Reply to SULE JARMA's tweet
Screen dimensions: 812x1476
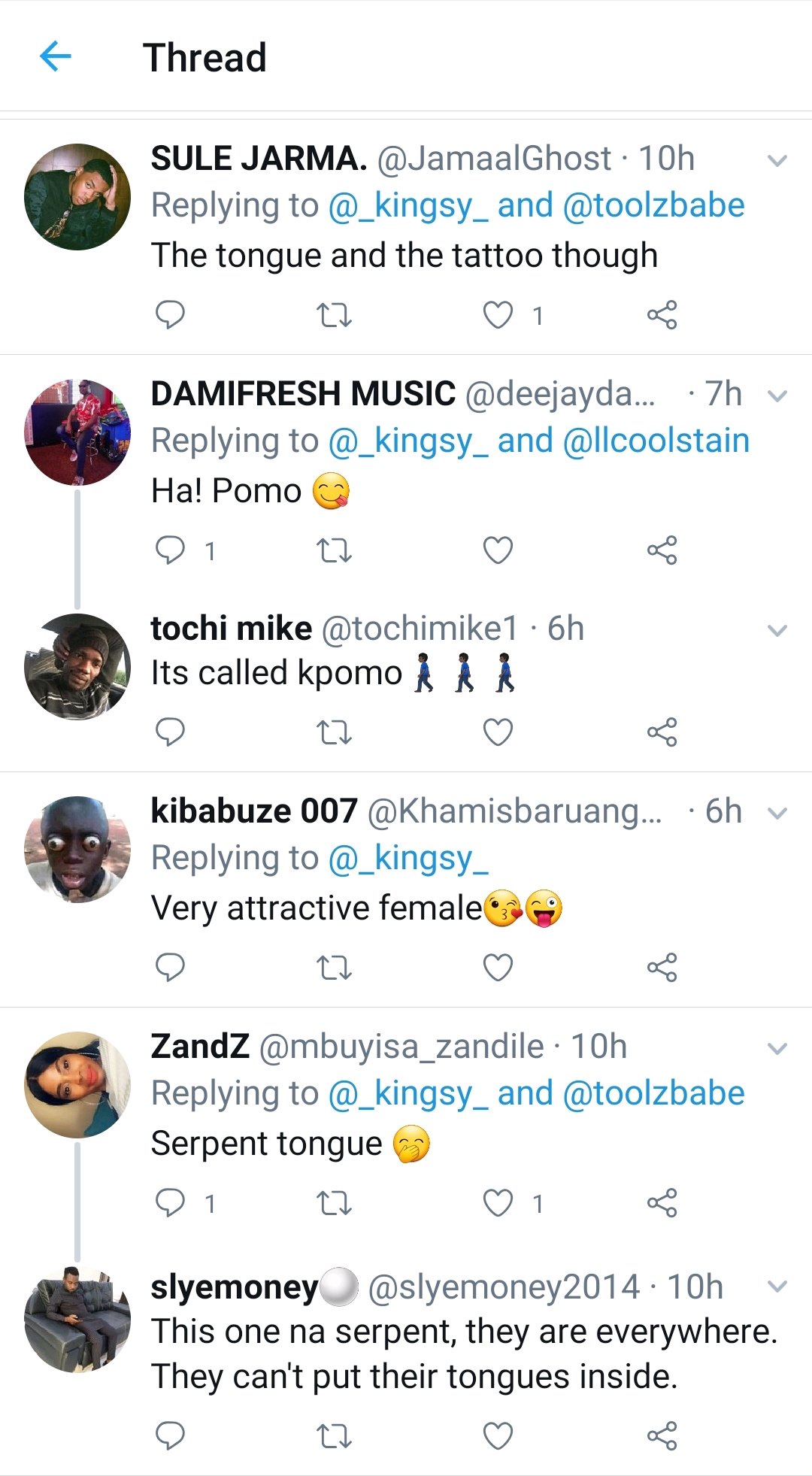tap(170, 314)
